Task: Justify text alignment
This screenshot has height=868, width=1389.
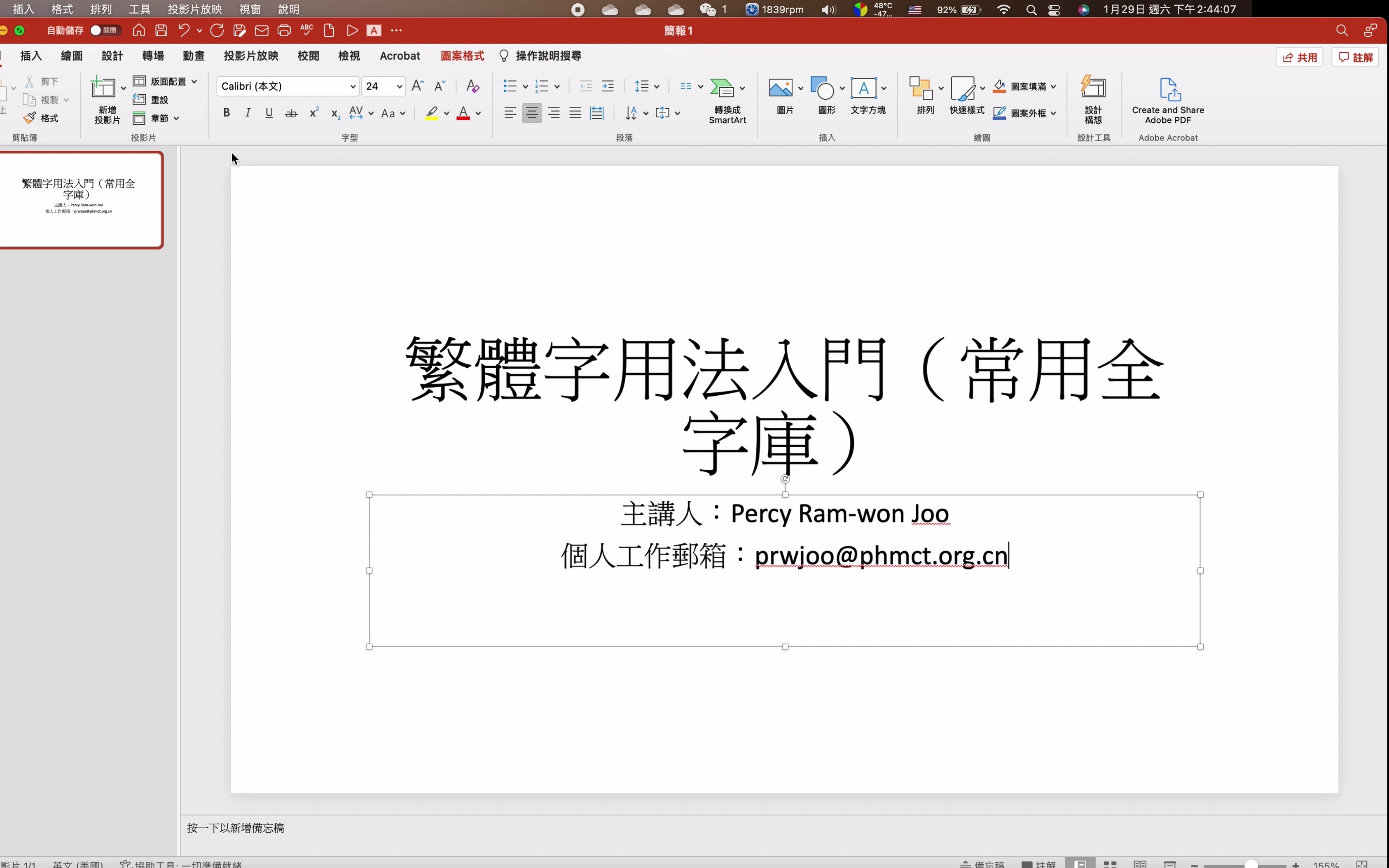Action: [x=575, y=113]
